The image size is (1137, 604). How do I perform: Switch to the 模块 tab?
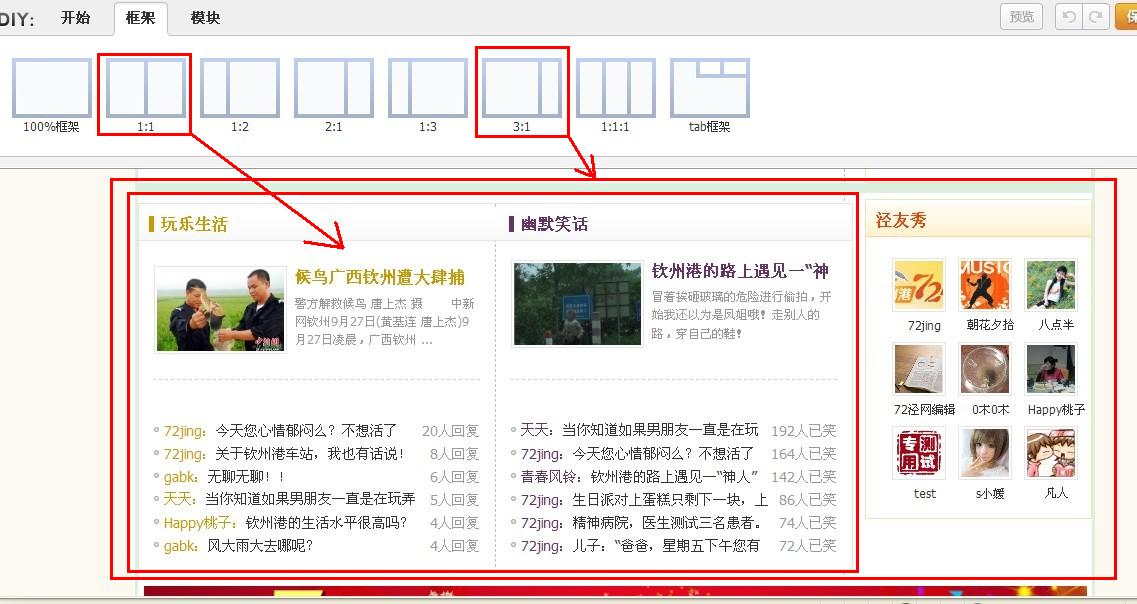click(x=205, y=17)
